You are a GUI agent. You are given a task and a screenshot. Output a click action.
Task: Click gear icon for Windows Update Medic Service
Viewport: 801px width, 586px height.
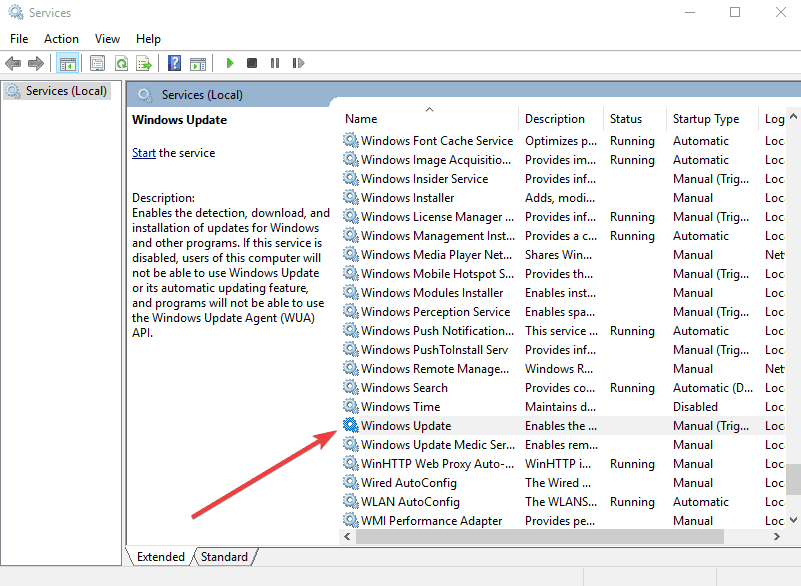(350, 444)
